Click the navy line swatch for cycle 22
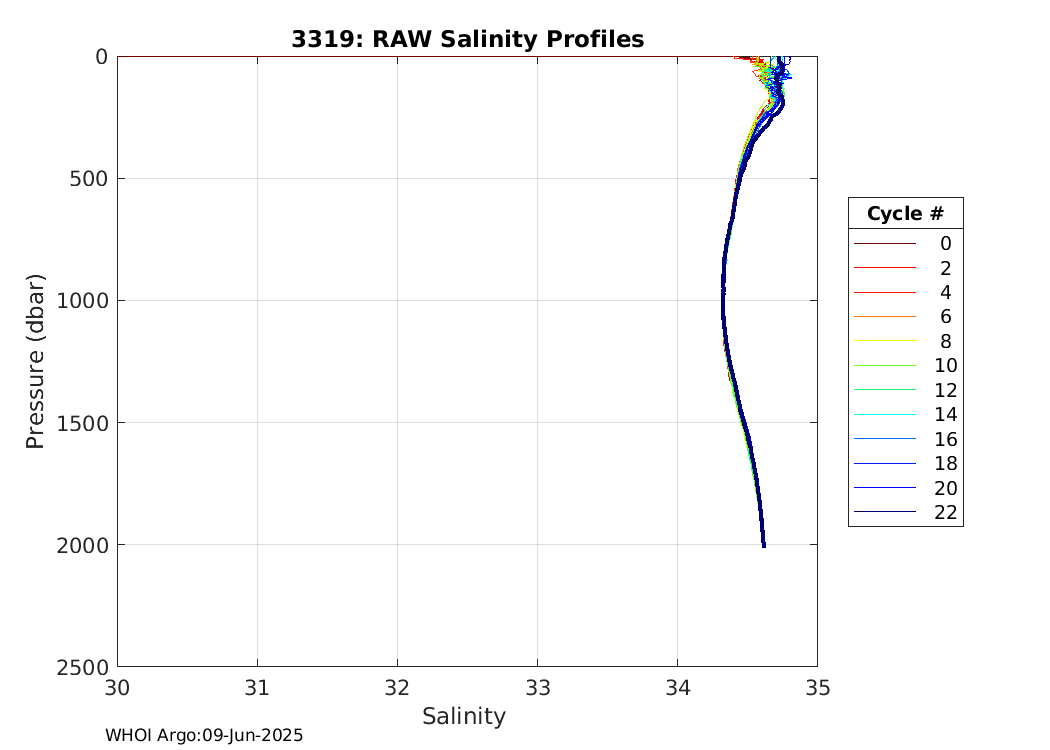Screen dimensions: 1050x750 click(x=885, y=512)
